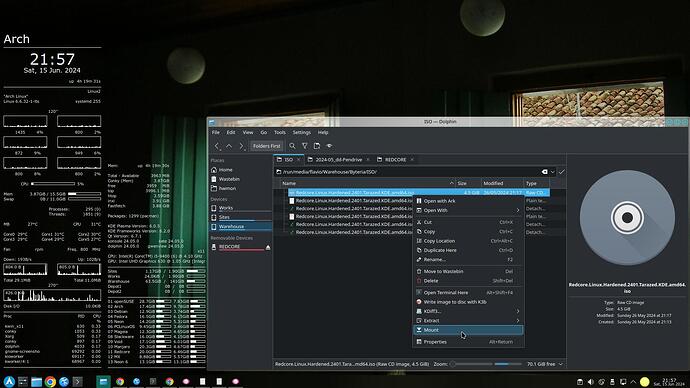The height and width of the screenshot is (388, 690).
Task: Open Properties from the context menu
Action: coord(468,342)
